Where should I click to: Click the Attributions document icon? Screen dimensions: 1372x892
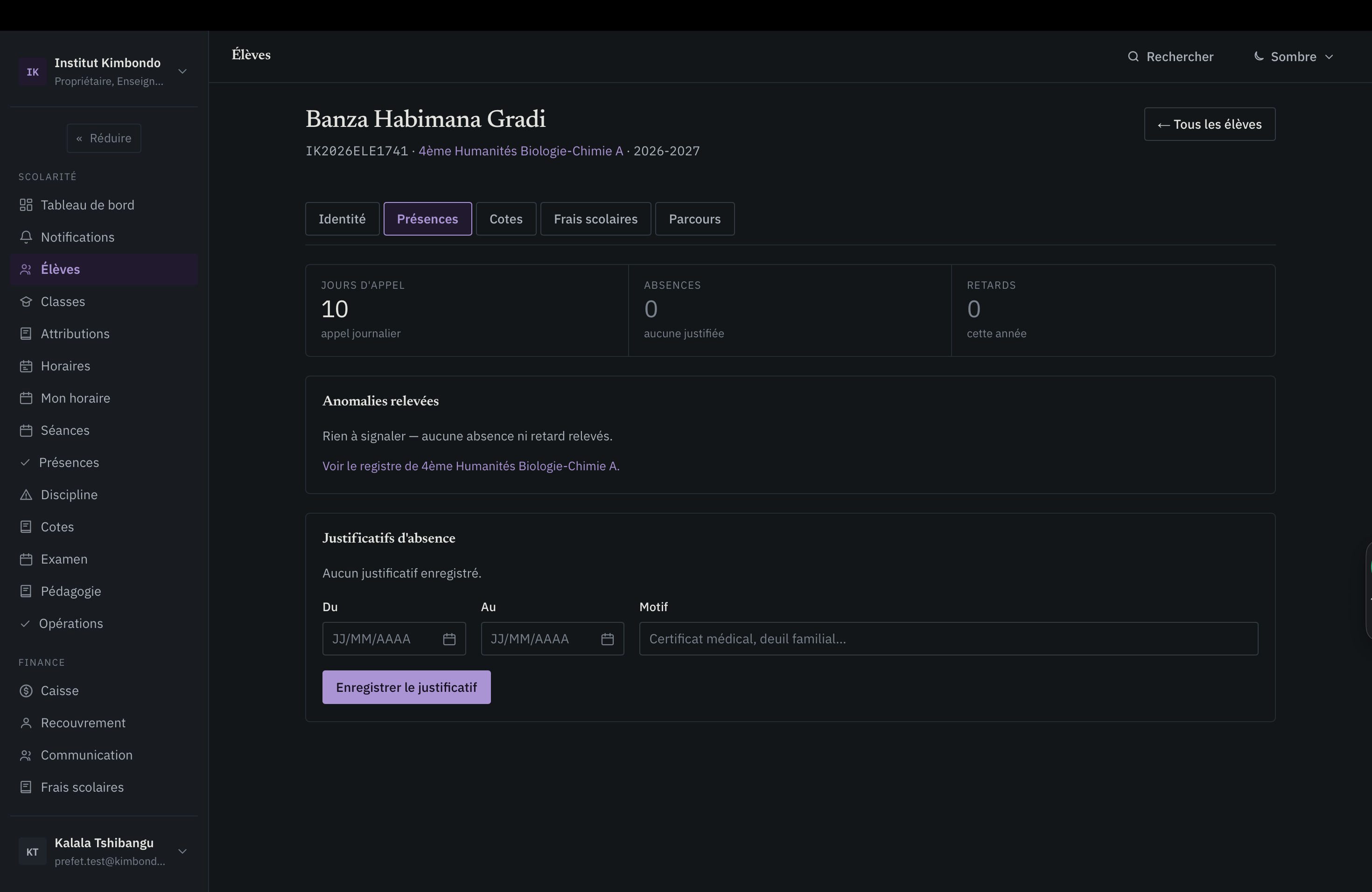[x=26, y=334]
